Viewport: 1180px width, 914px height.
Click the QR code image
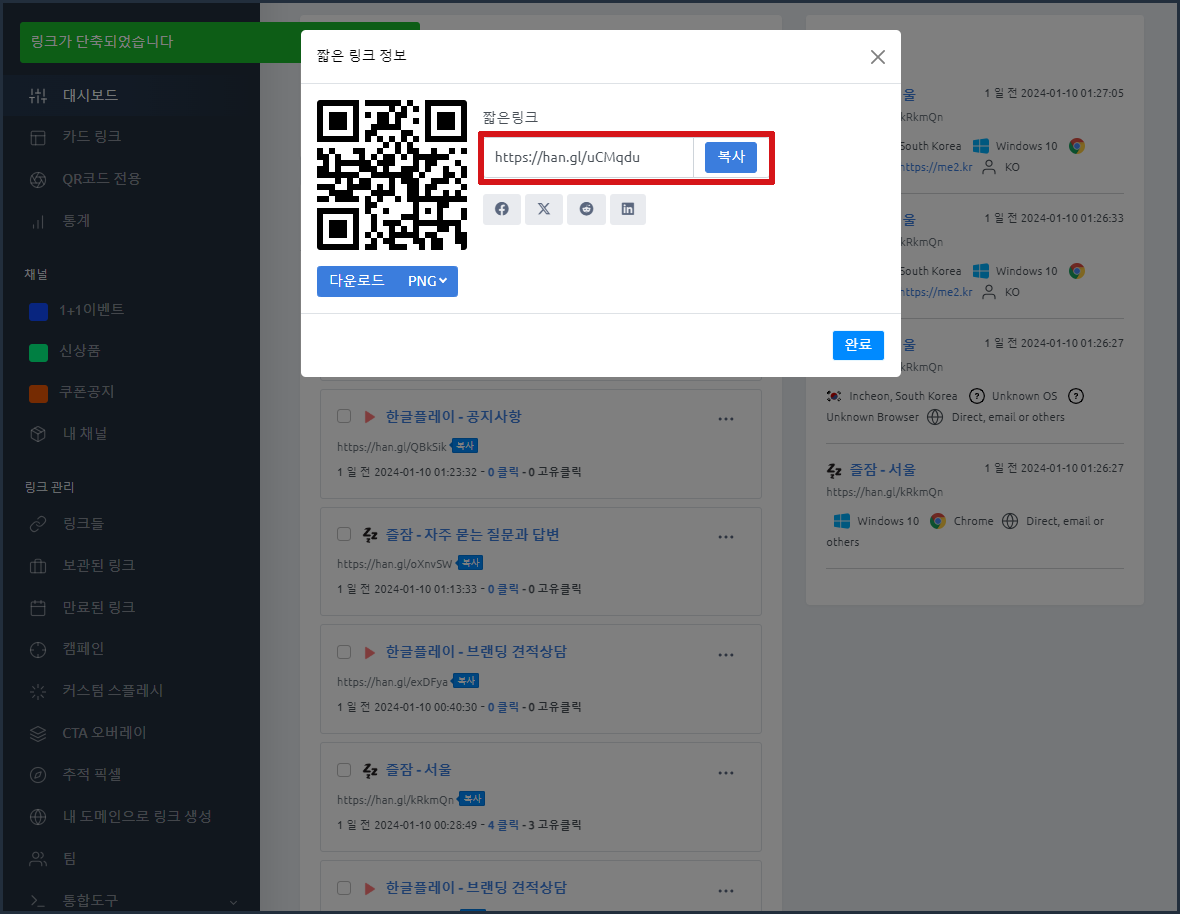[392, 175]
